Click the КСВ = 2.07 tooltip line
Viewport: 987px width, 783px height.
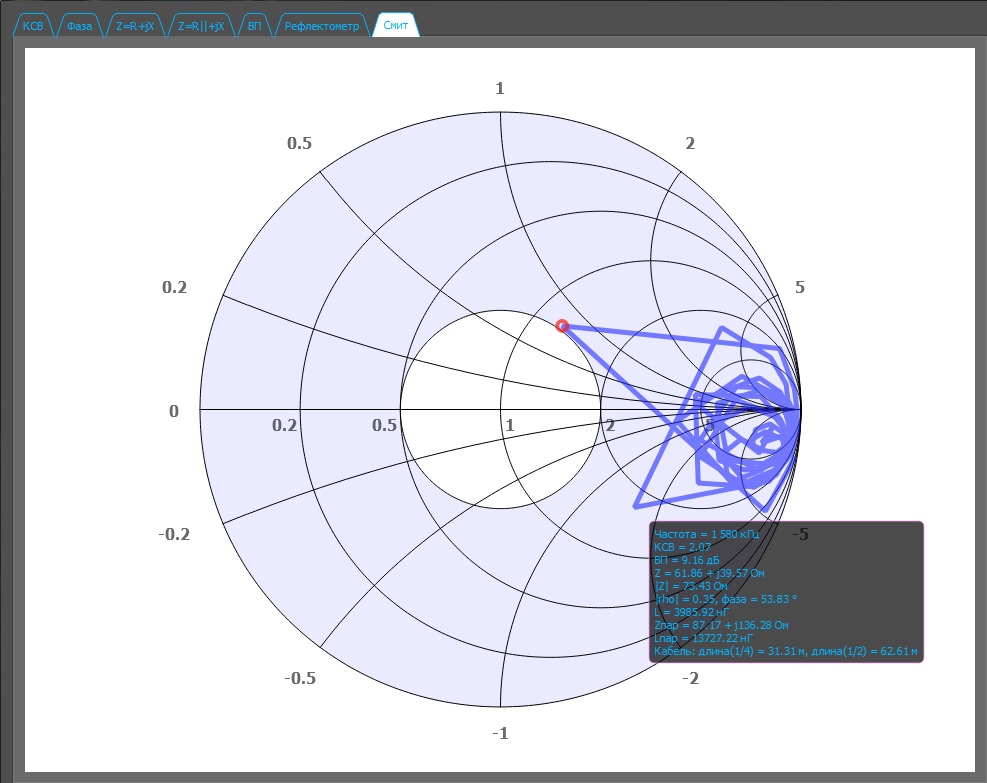click(x=682, y=548)
